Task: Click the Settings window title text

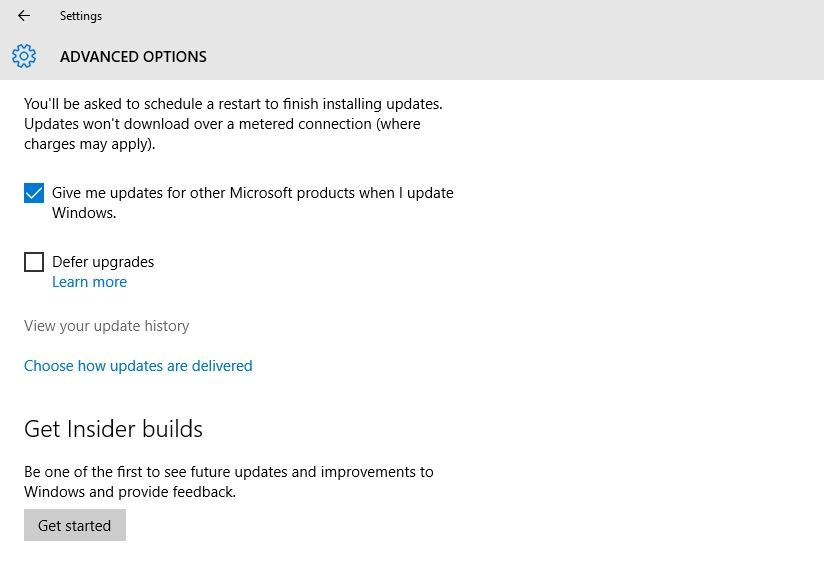Action: [x=80, y=16]
